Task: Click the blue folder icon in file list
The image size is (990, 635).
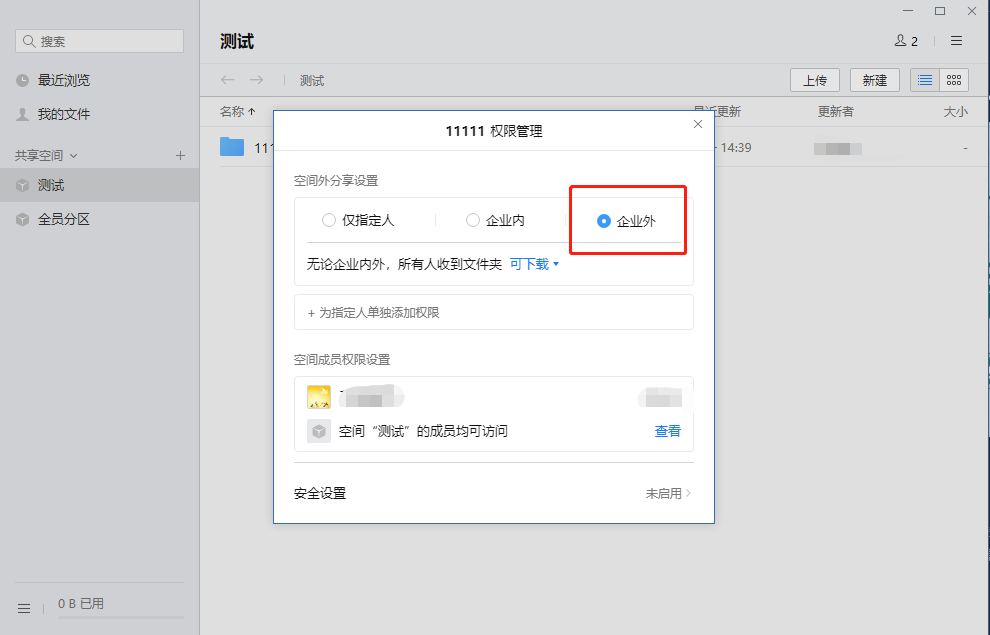Action: coord(232,146)
